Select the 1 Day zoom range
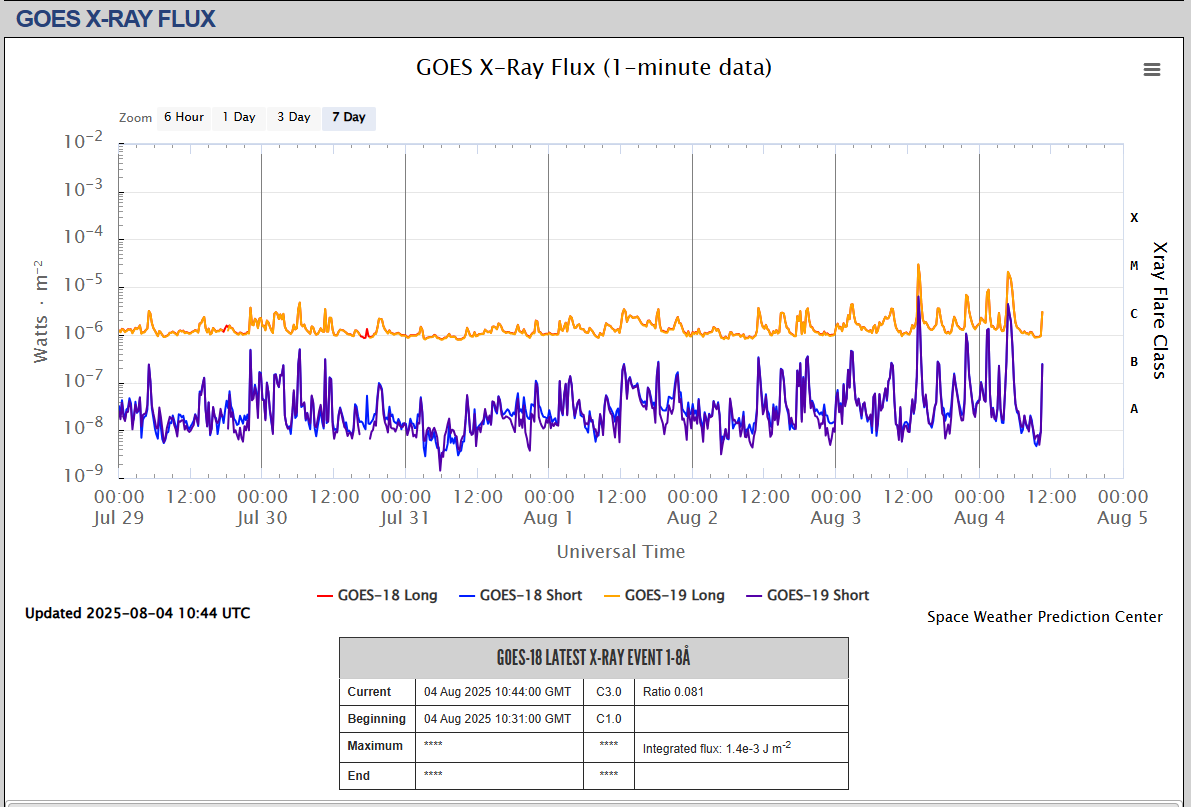1191x807 pixels. click(239, 117)
